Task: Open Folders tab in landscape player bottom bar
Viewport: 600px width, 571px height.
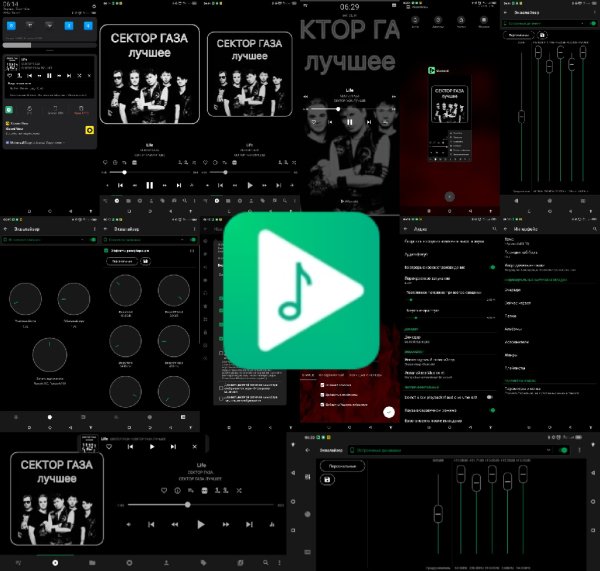Action: point(92,563)
